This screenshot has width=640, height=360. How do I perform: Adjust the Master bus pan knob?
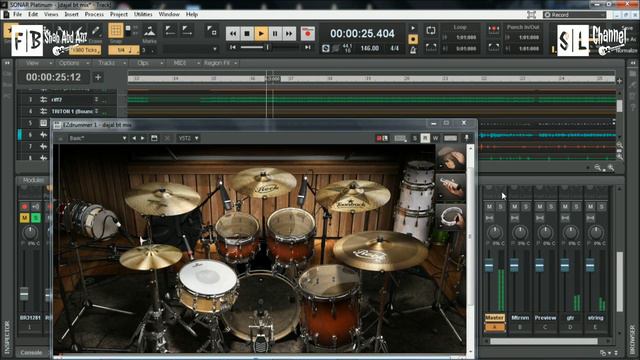click(495, 233)
